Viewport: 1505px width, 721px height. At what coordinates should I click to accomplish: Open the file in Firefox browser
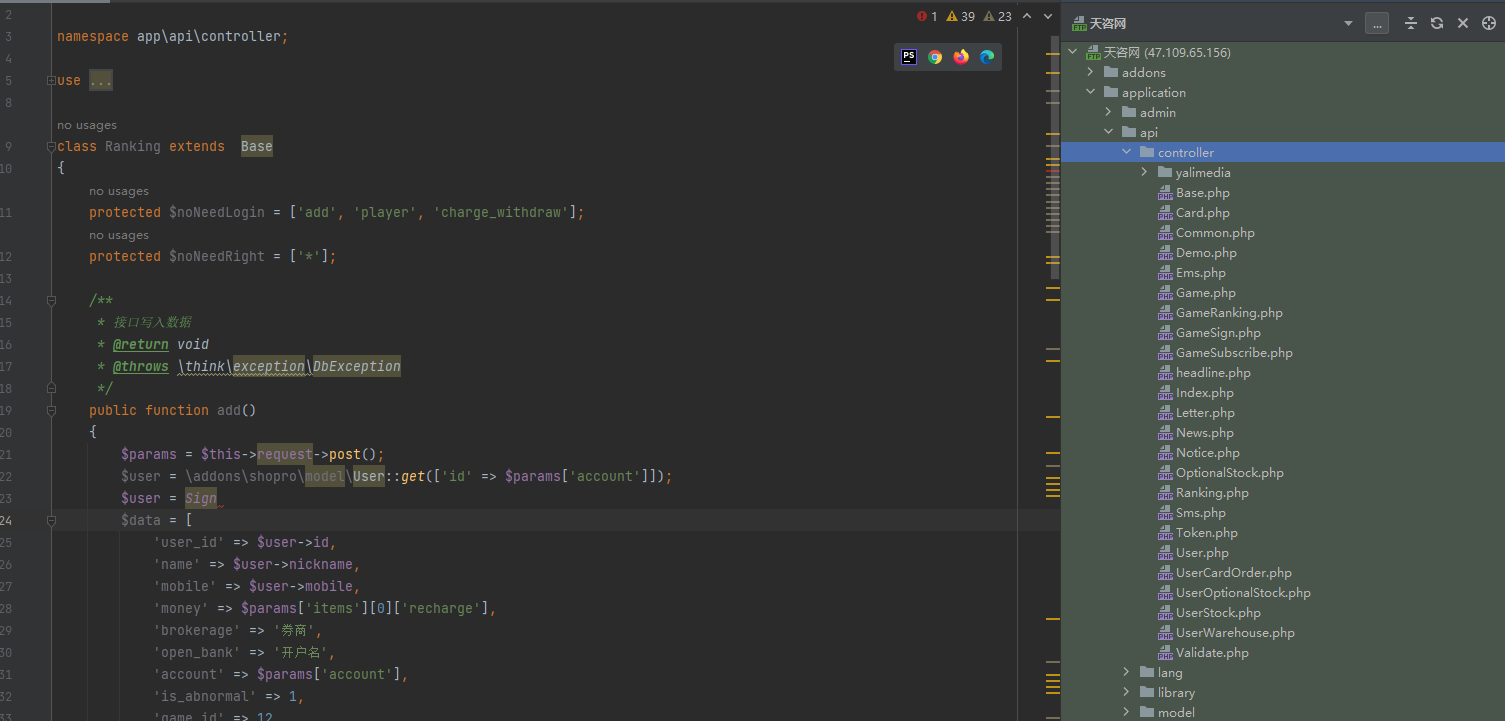point(961,57)
